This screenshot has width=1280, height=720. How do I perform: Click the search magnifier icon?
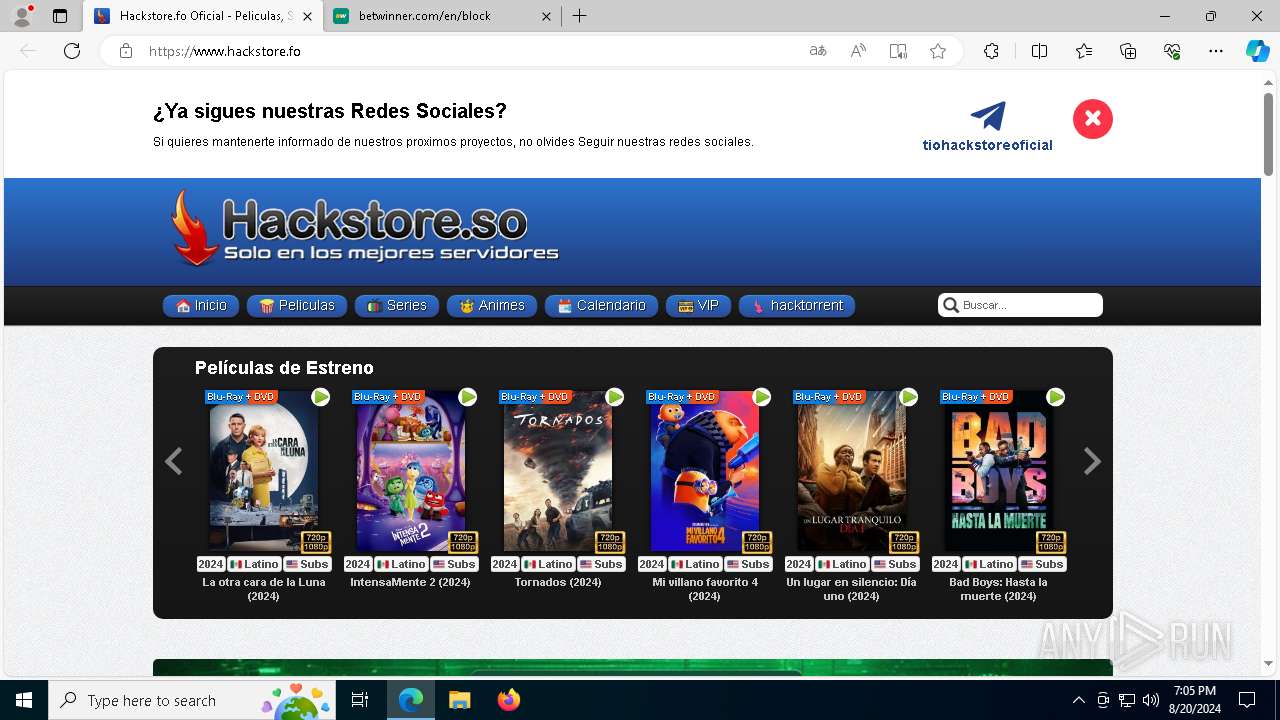(951, 305)
